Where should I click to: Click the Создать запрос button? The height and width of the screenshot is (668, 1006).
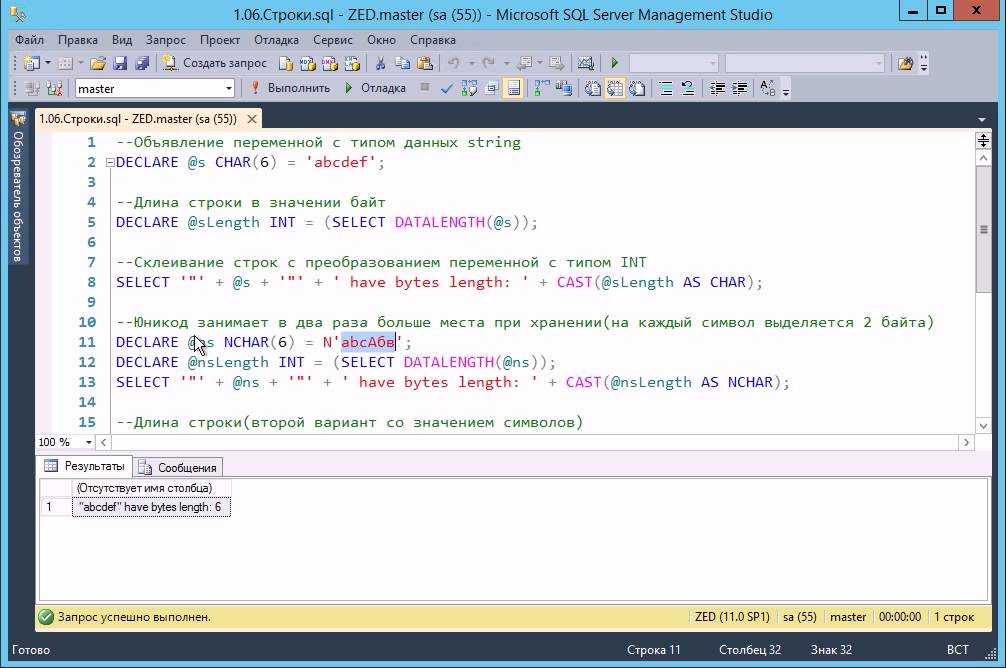click(214, 63)
